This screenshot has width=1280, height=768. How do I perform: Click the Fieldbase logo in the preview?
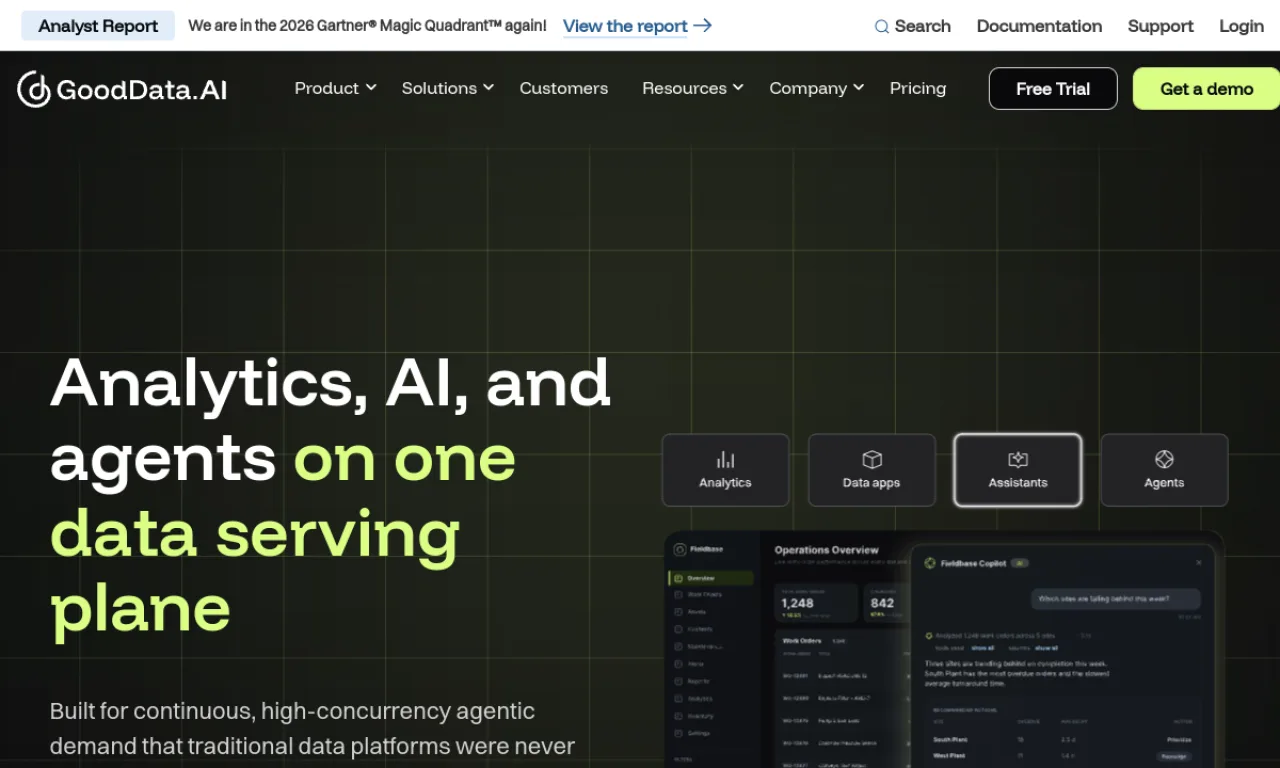[x=698, y=549]
